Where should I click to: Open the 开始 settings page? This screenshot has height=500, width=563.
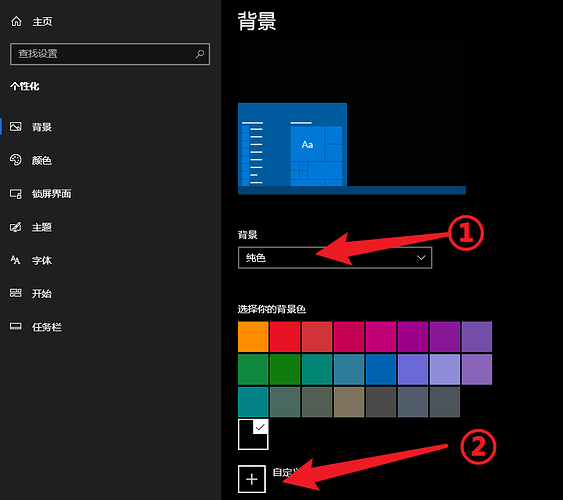[x=42, y=294]
